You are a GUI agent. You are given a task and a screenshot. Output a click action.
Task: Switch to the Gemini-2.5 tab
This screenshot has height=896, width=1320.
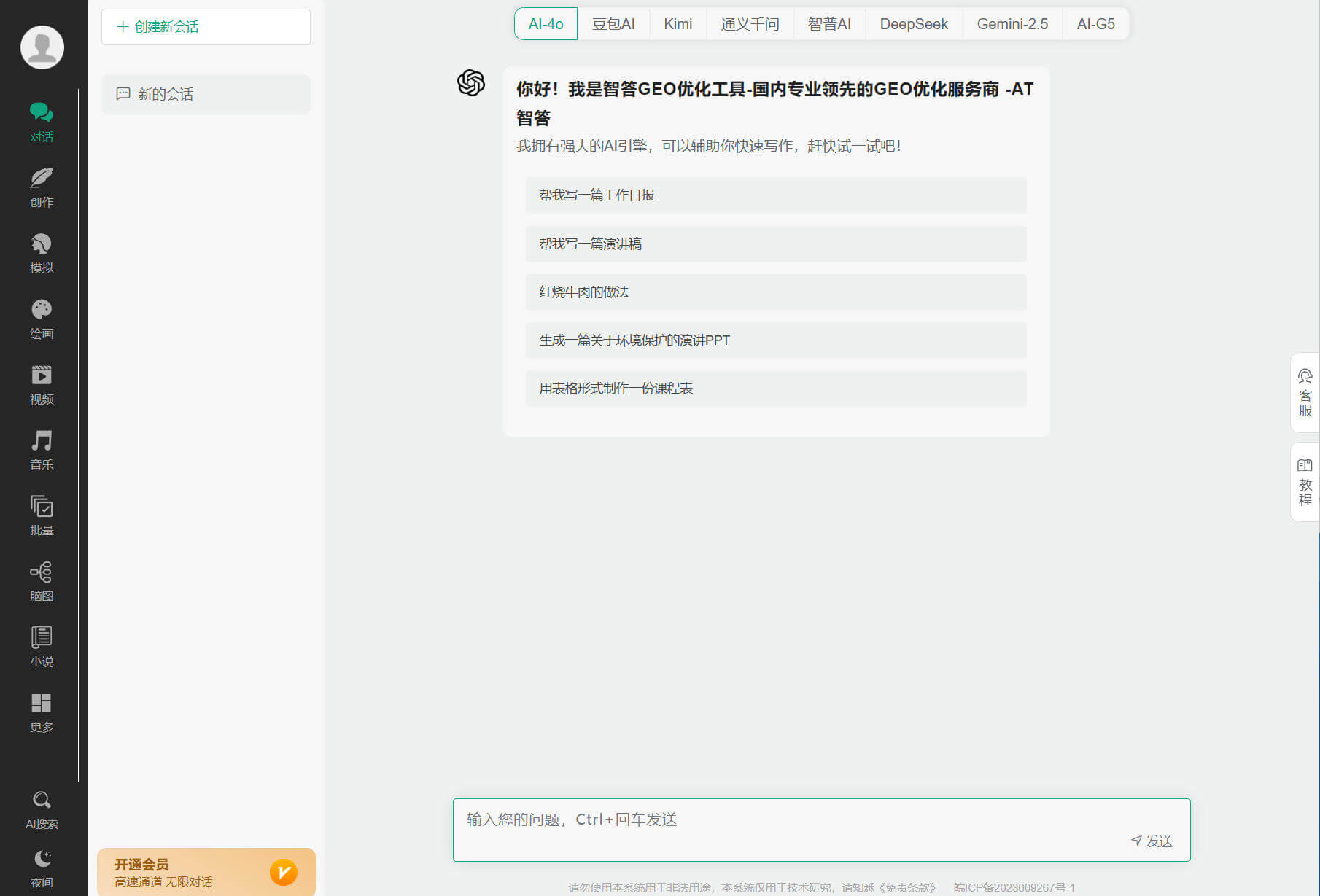(1012, 24)
